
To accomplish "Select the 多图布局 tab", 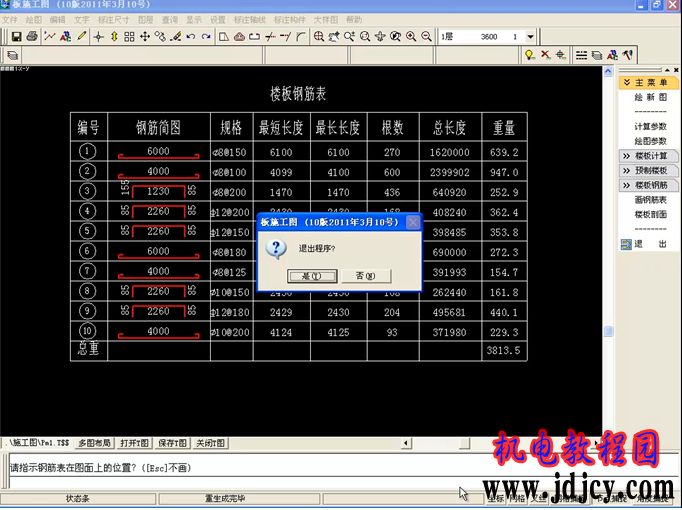I will click(x=95, y=443).
